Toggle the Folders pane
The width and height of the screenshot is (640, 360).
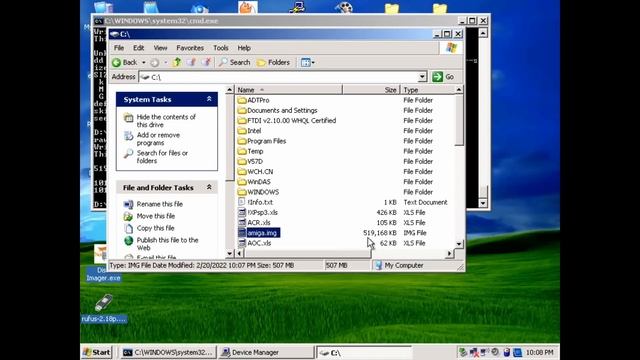tap(273, 62)
